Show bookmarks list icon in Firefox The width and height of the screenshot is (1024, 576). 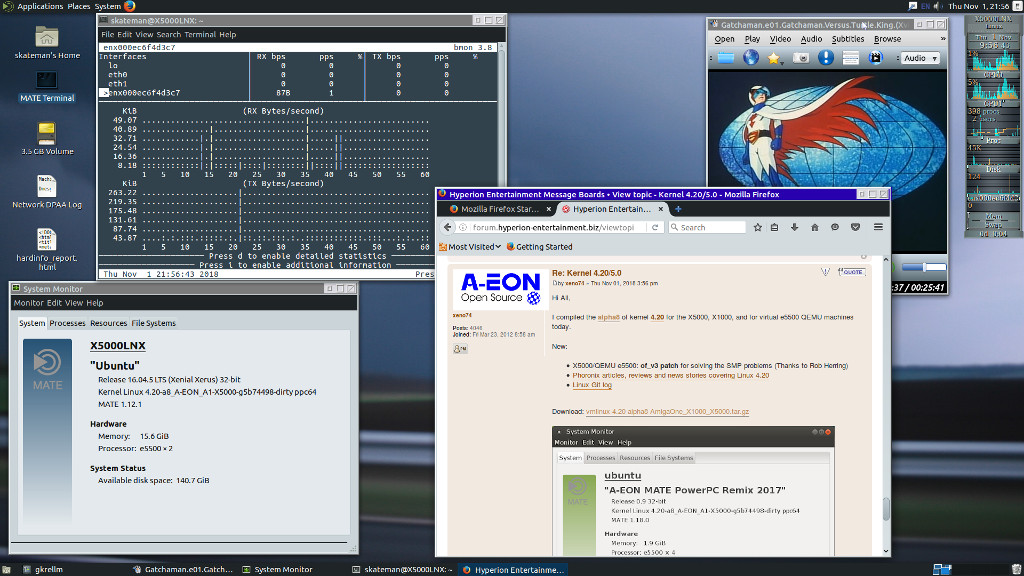[775, 227]
